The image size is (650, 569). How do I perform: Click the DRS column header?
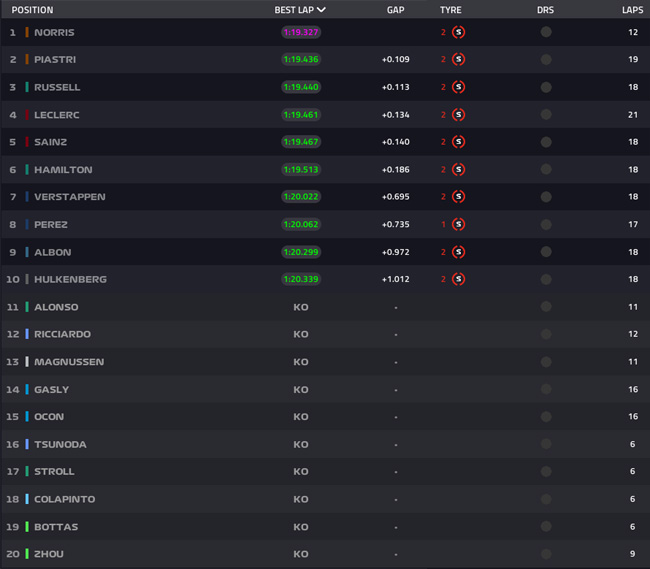(x=545, y=10)
